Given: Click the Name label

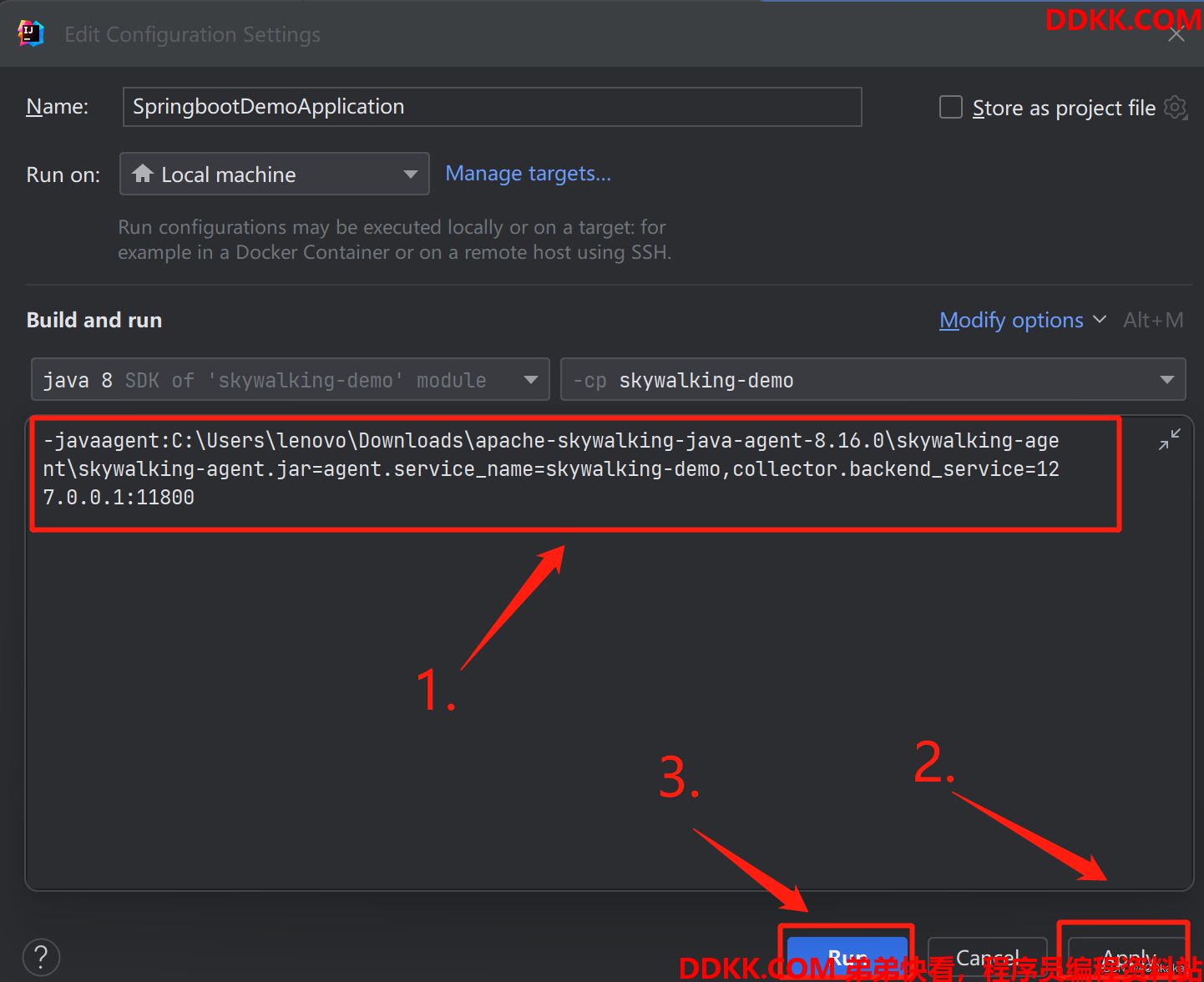Looking at the screenshot, I should (58, 107).
